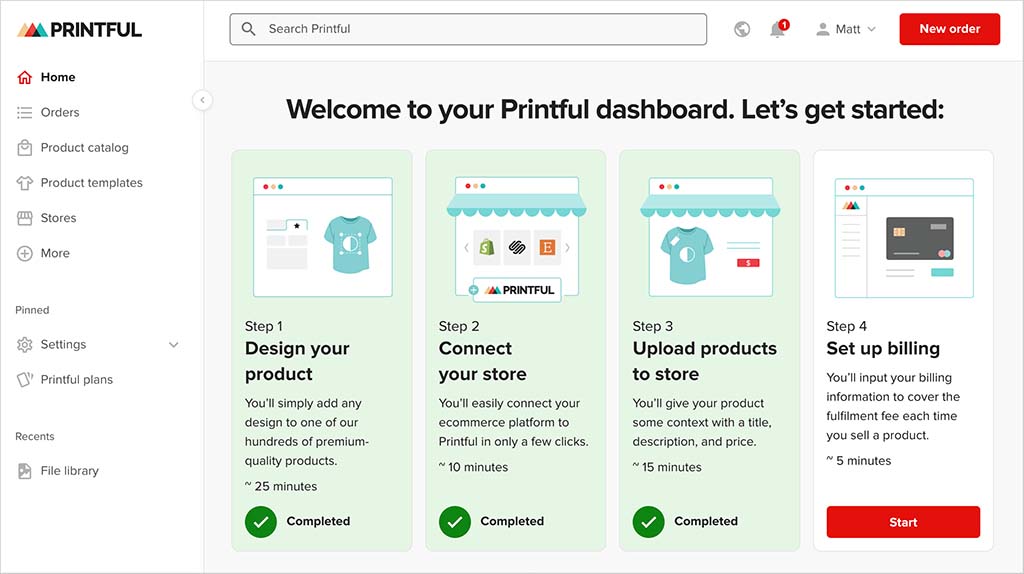Click the Stores storefront icon
1024x574 pixels.
click(25, 218)
